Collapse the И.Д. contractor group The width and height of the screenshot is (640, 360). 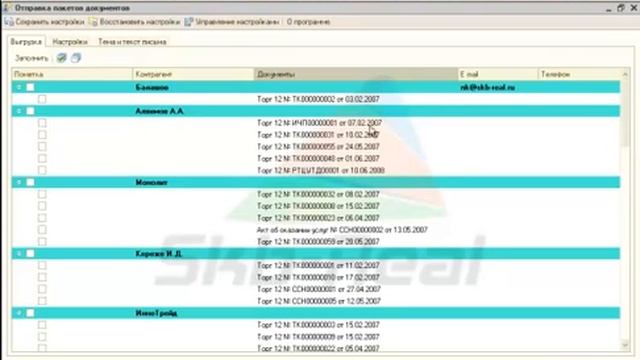pos(19,253)
